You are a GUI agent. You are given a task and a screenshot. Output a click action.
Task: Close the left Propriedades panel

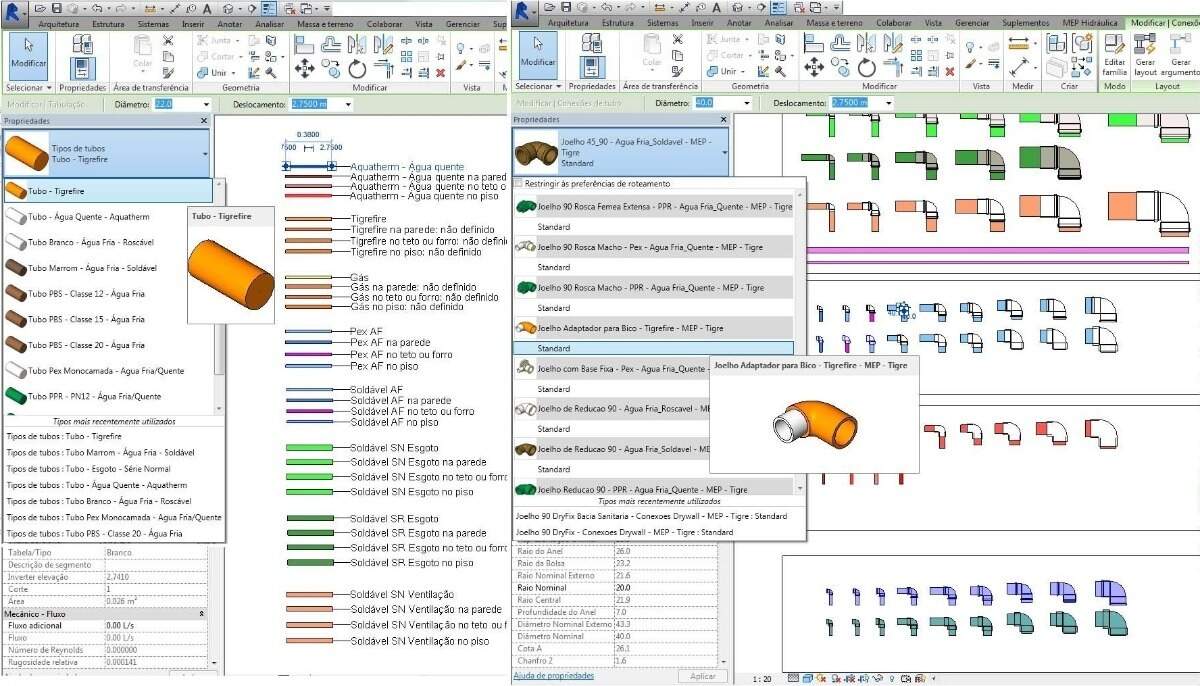coord(204,120)
